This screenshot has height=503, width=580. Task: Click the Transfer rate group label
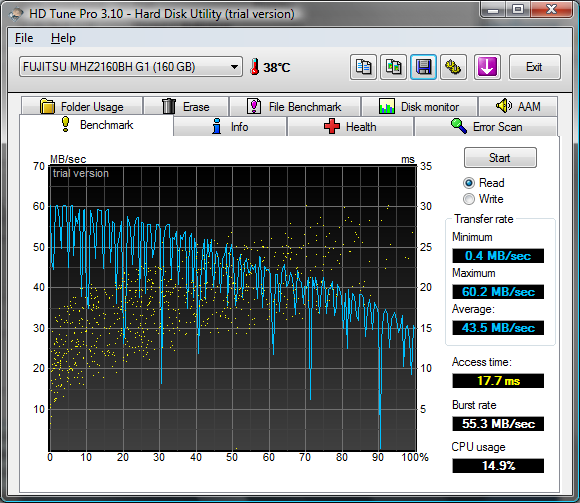[484, 219]
